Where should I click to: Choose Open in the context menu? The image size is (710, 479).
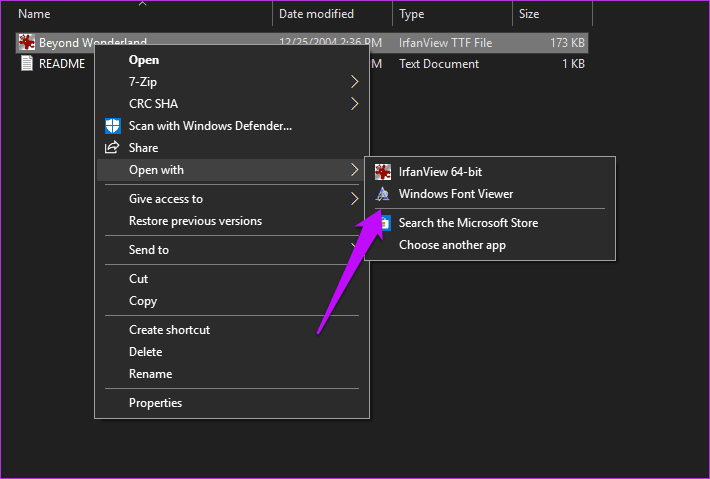232,60
